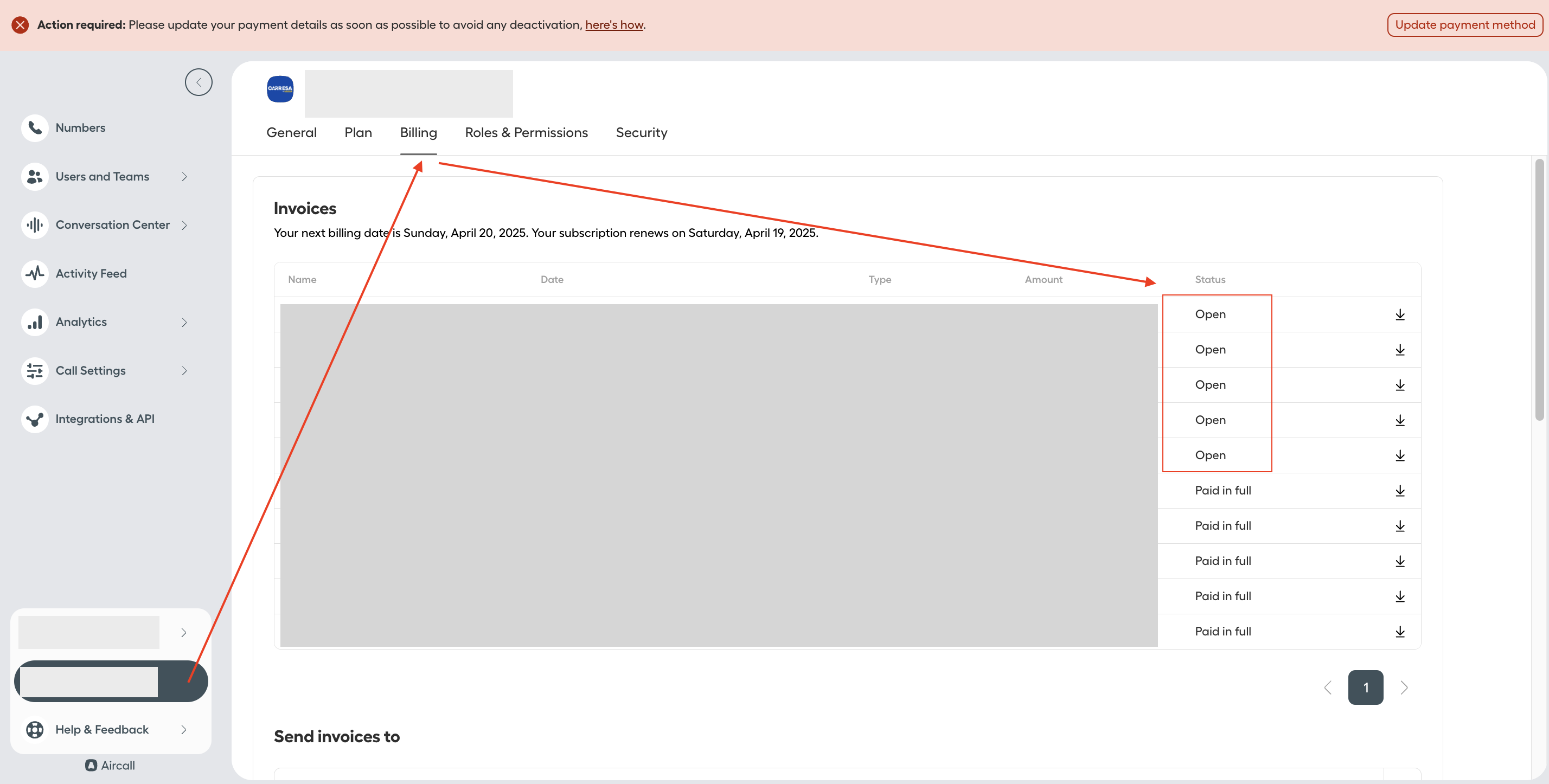
Task: Click the Send invoices to heading
Action: pos(337,737)
